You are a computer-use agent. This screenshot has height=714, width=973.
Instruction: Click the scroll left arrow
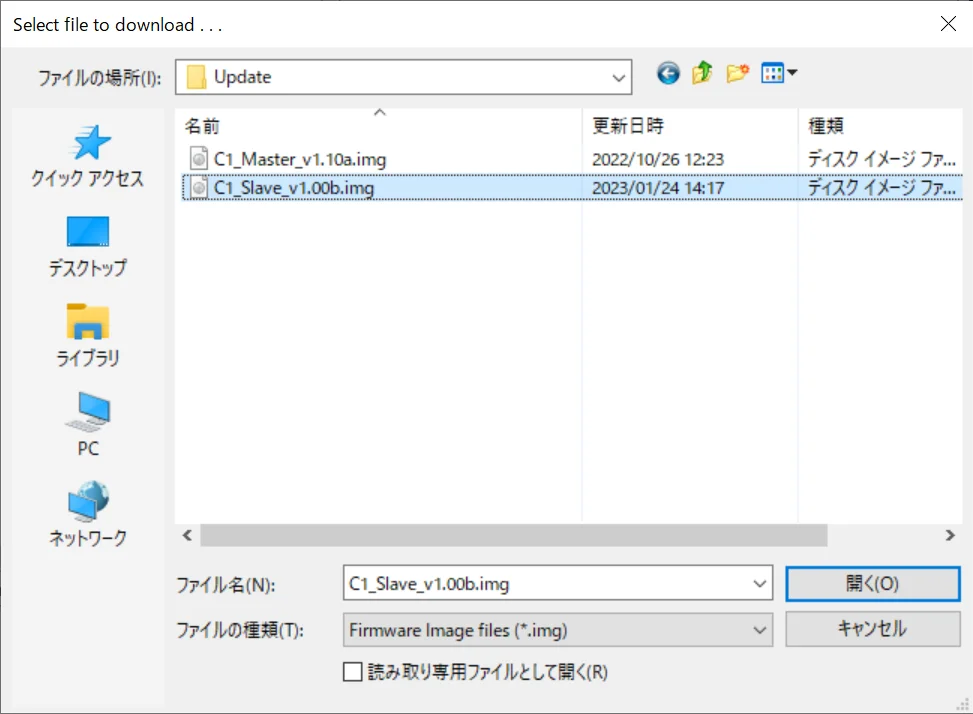click(187, 535)
